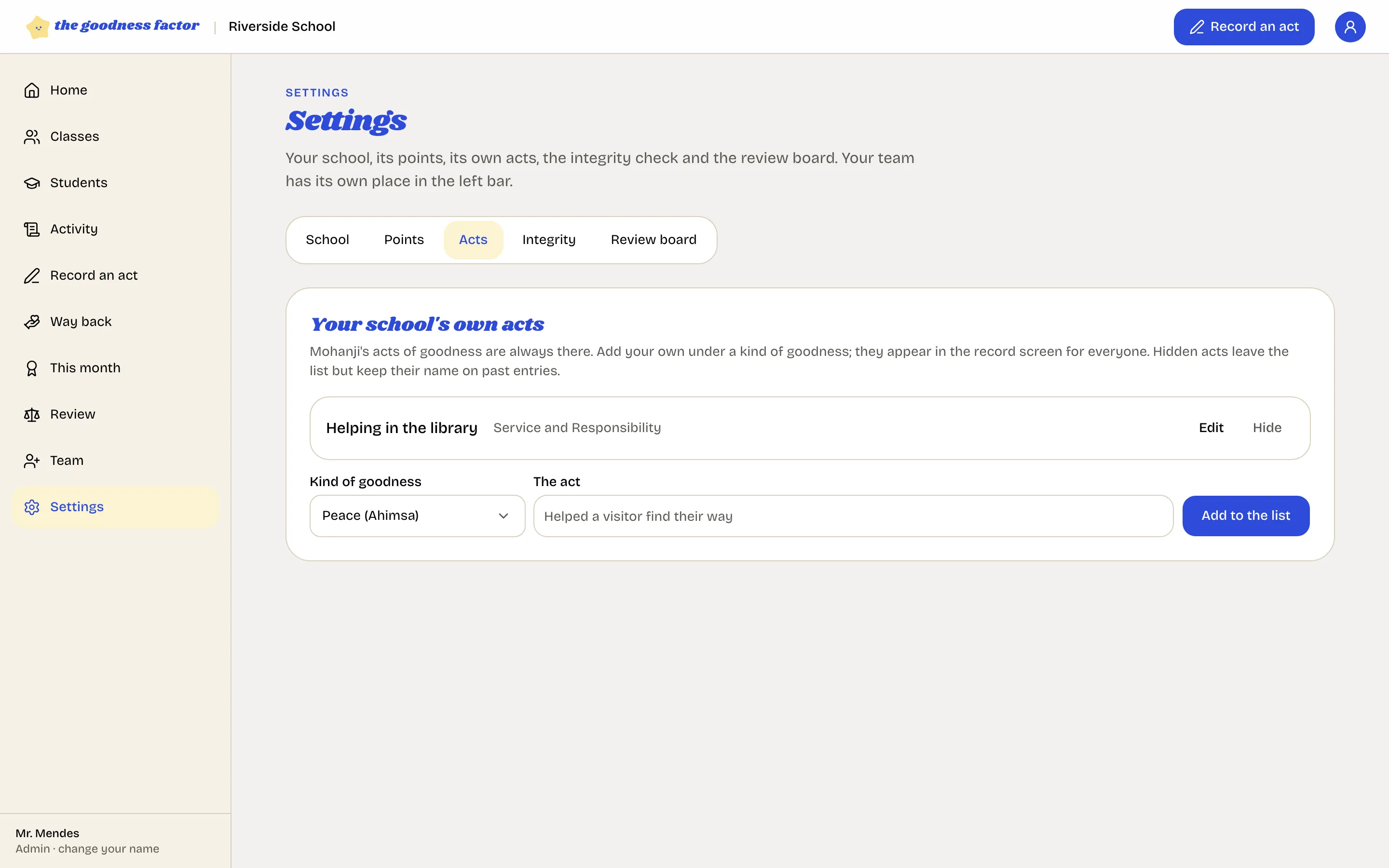Click the Settings page heading

[346, 121]
